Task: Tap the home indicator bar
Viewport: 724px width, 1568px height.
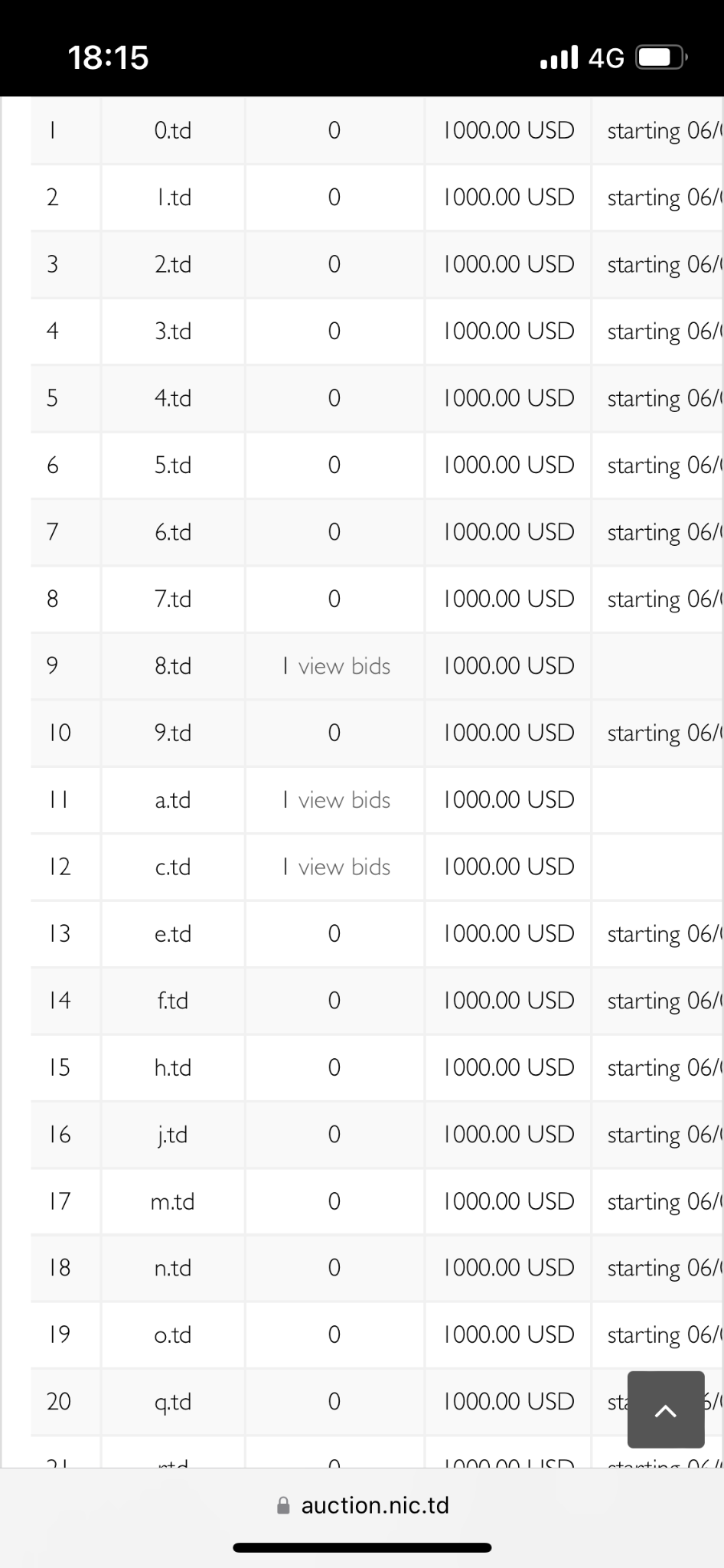Action: (362, 1547)
